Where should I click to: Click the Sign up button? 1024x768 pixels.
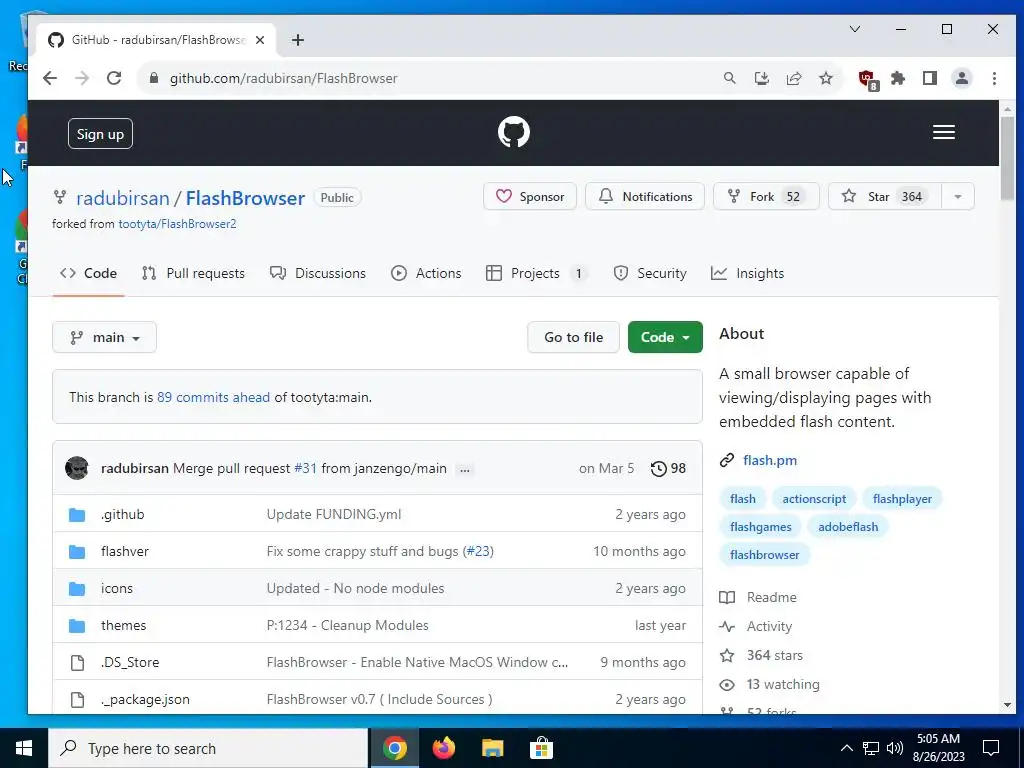coord(100,134)
